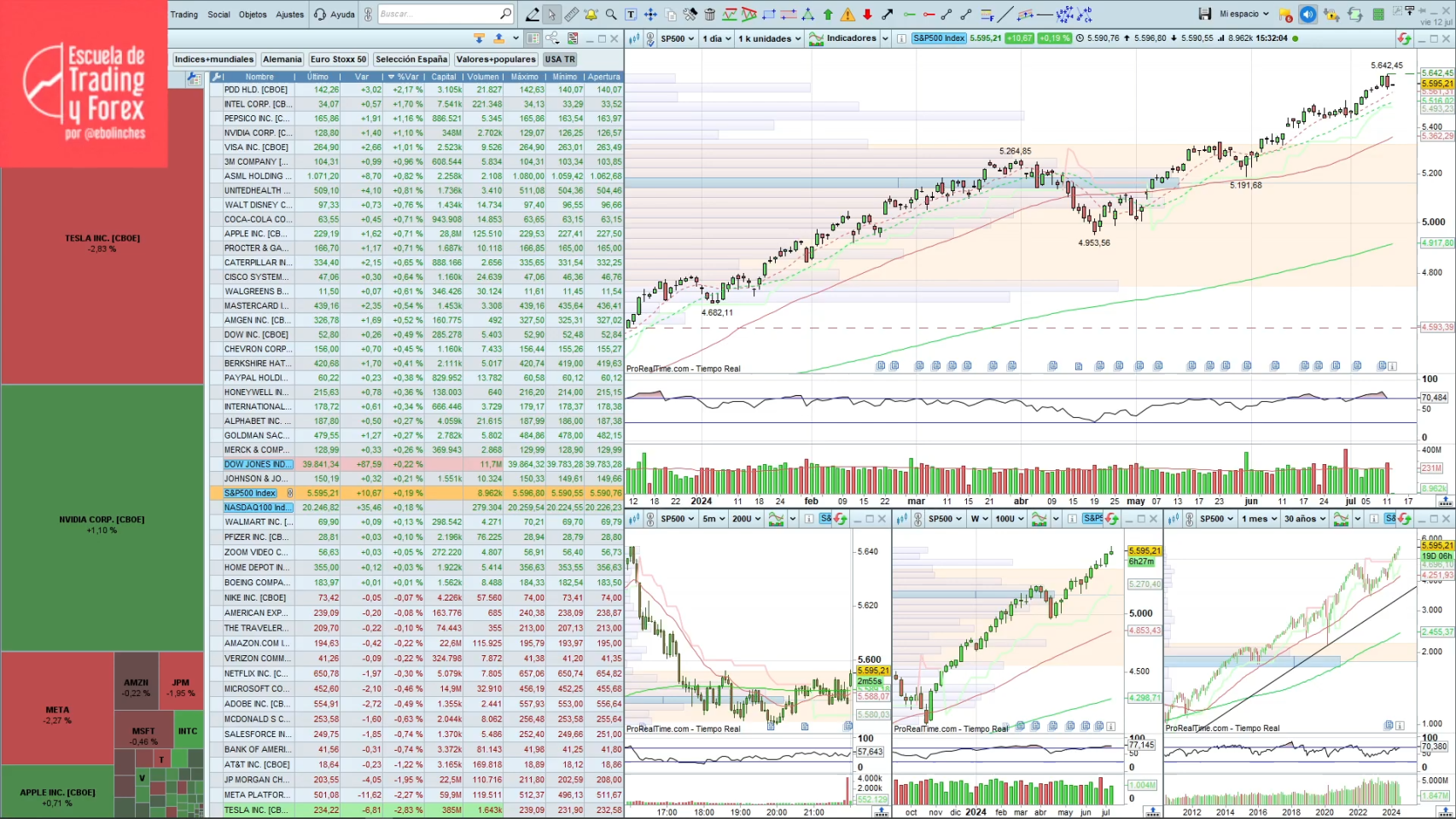The width and height of the screenshot is (1456, 819).
Task: Pin the toolbar with the pin icon
Action: click(x=1422, y=12)
